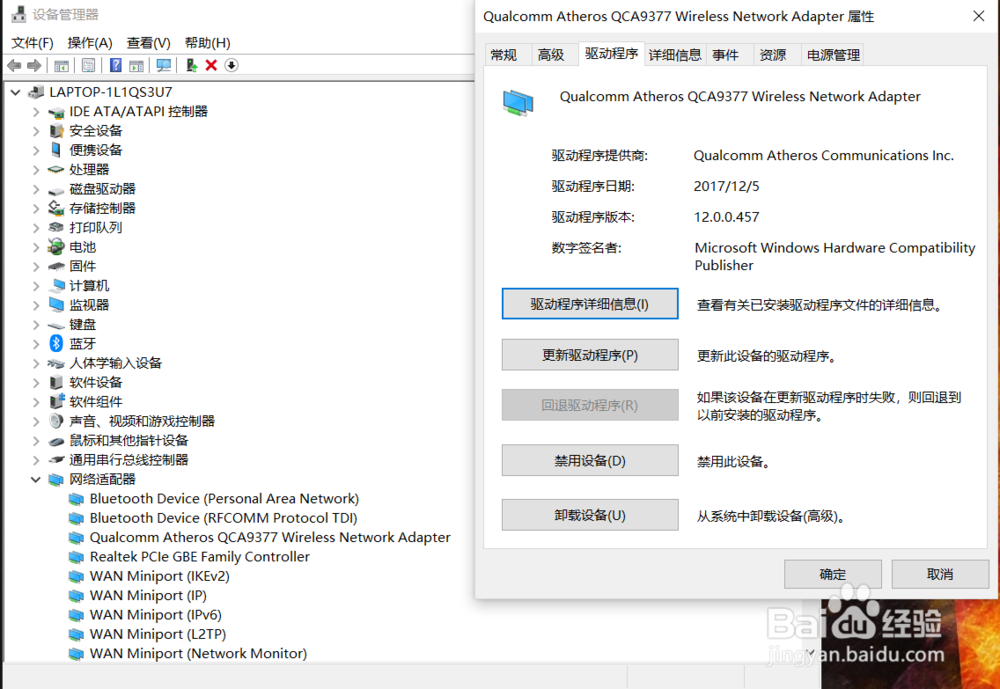Open the 操作(A) menu
1000x689 pixels.
pos(90,43)
